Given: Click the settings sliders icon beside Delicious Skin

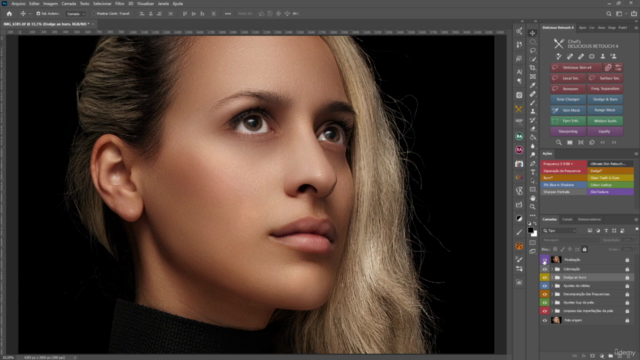Looking at the screenshot, I should coord(618,67).
